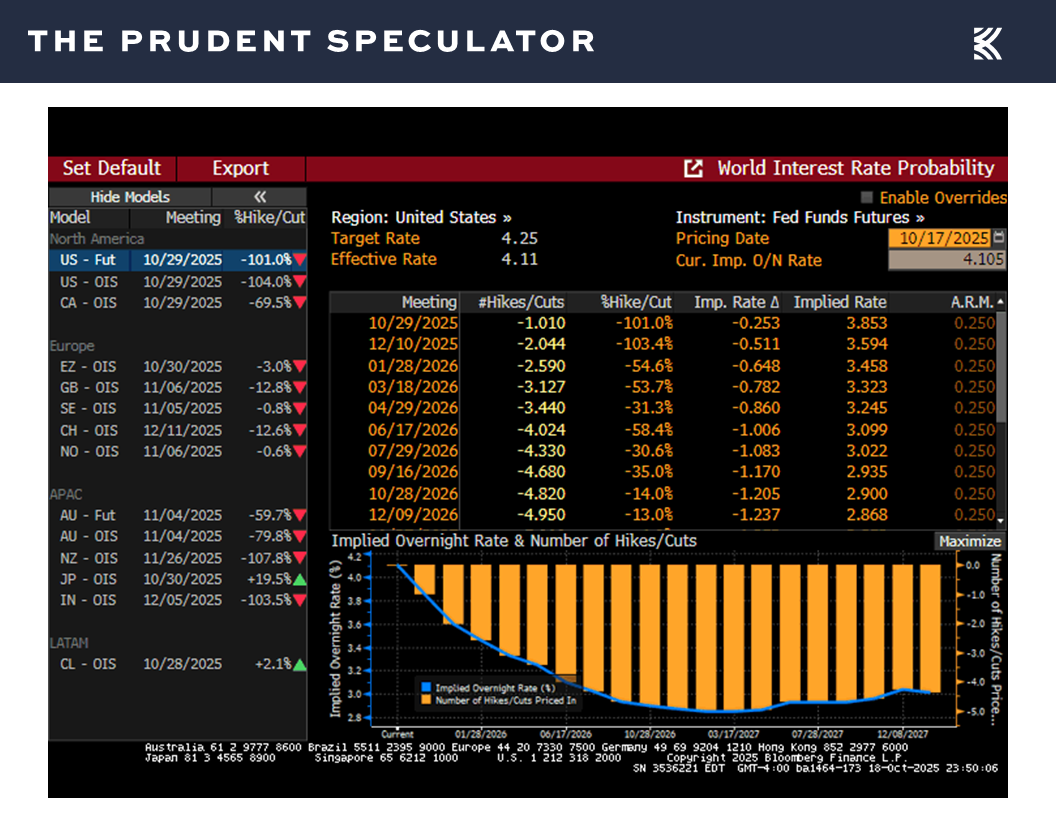The image size is (1056, 816).
Task: Click the Export menu item
Action: tap(240, 168)
